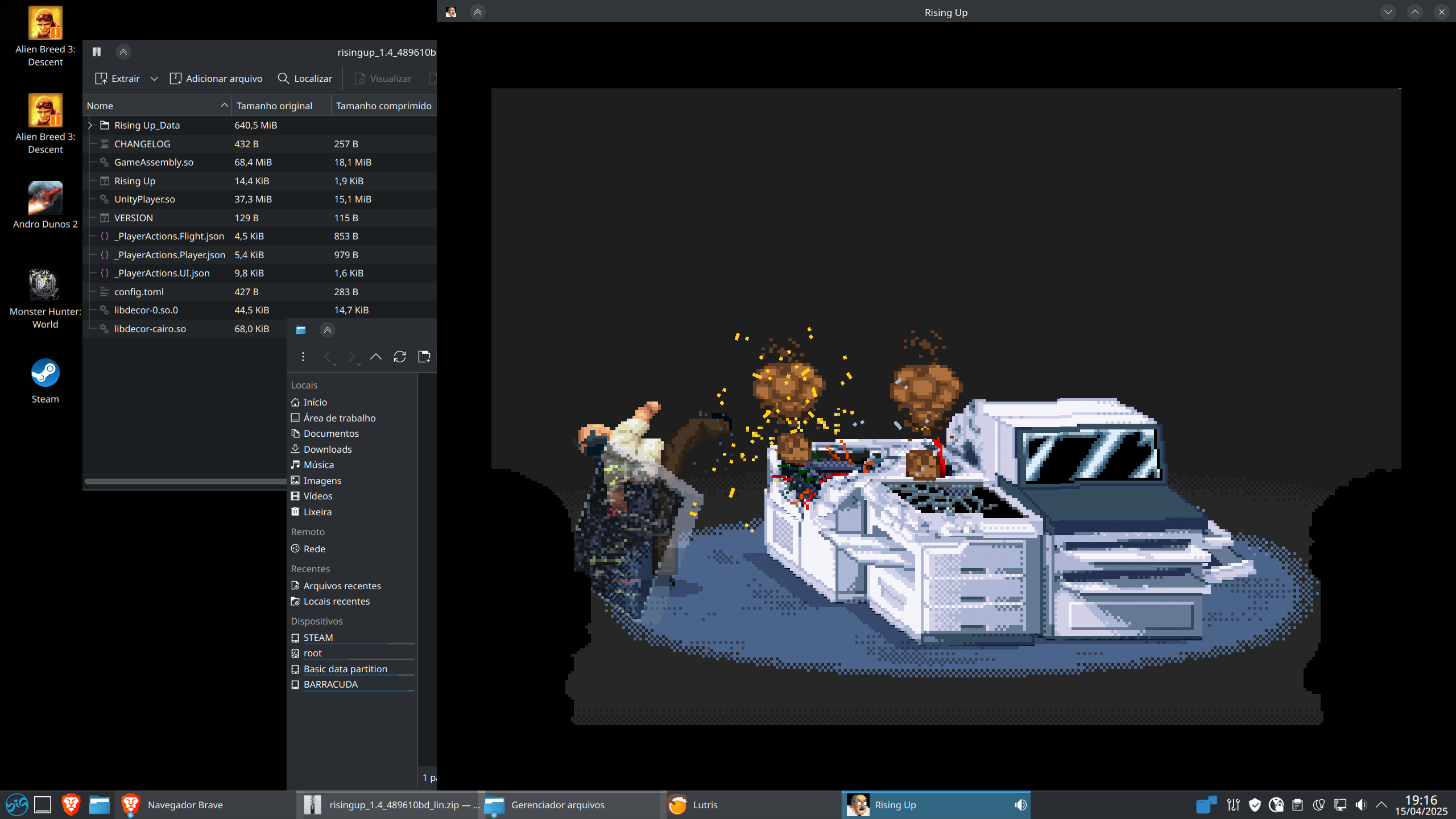Open the application launcher menu
This screenshot has width=1456, height=819.
(16, 805)
